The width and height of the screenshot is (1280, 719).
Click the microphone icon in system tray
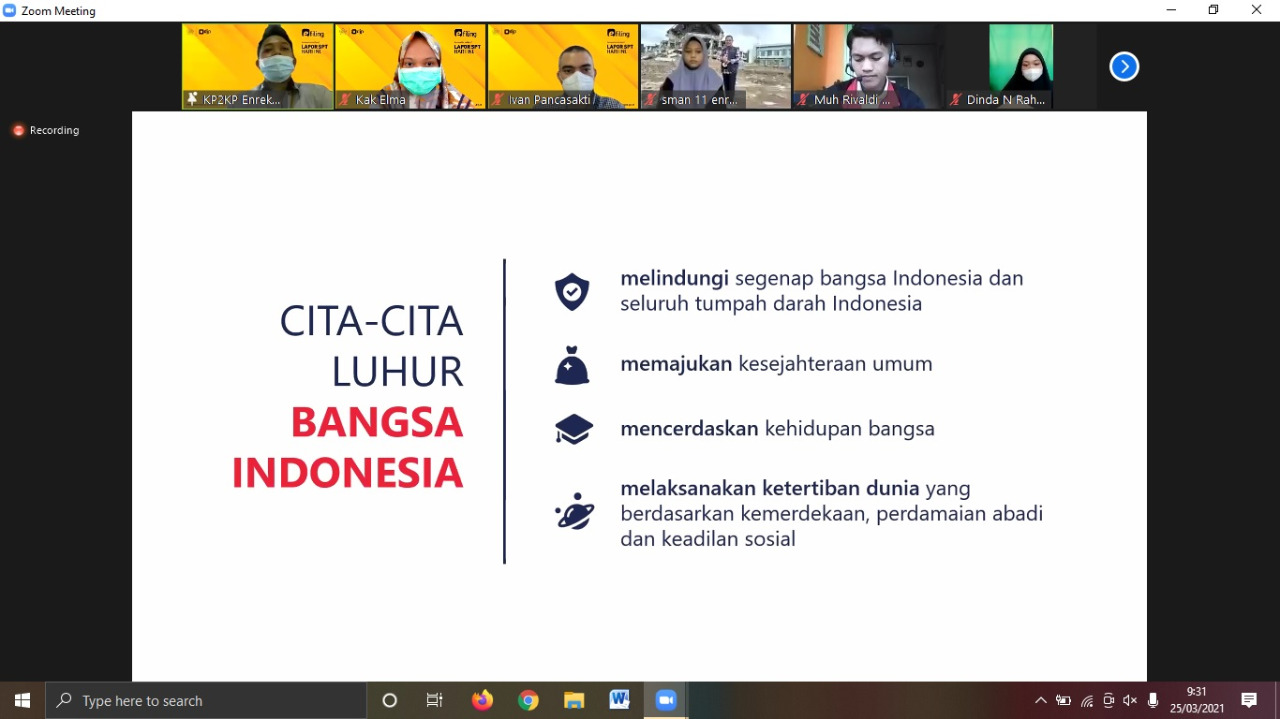[x=1153, y=701]
